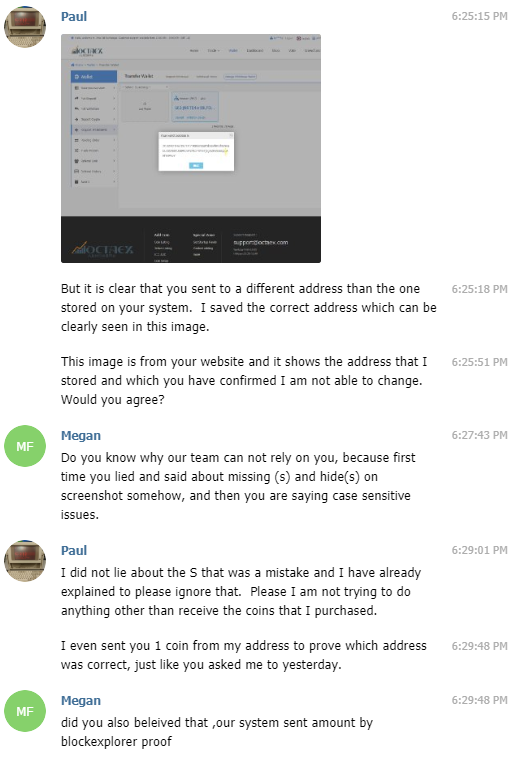
Task: Click the 6:25:18 PM timestamp
Action: (x=479, y=289)
